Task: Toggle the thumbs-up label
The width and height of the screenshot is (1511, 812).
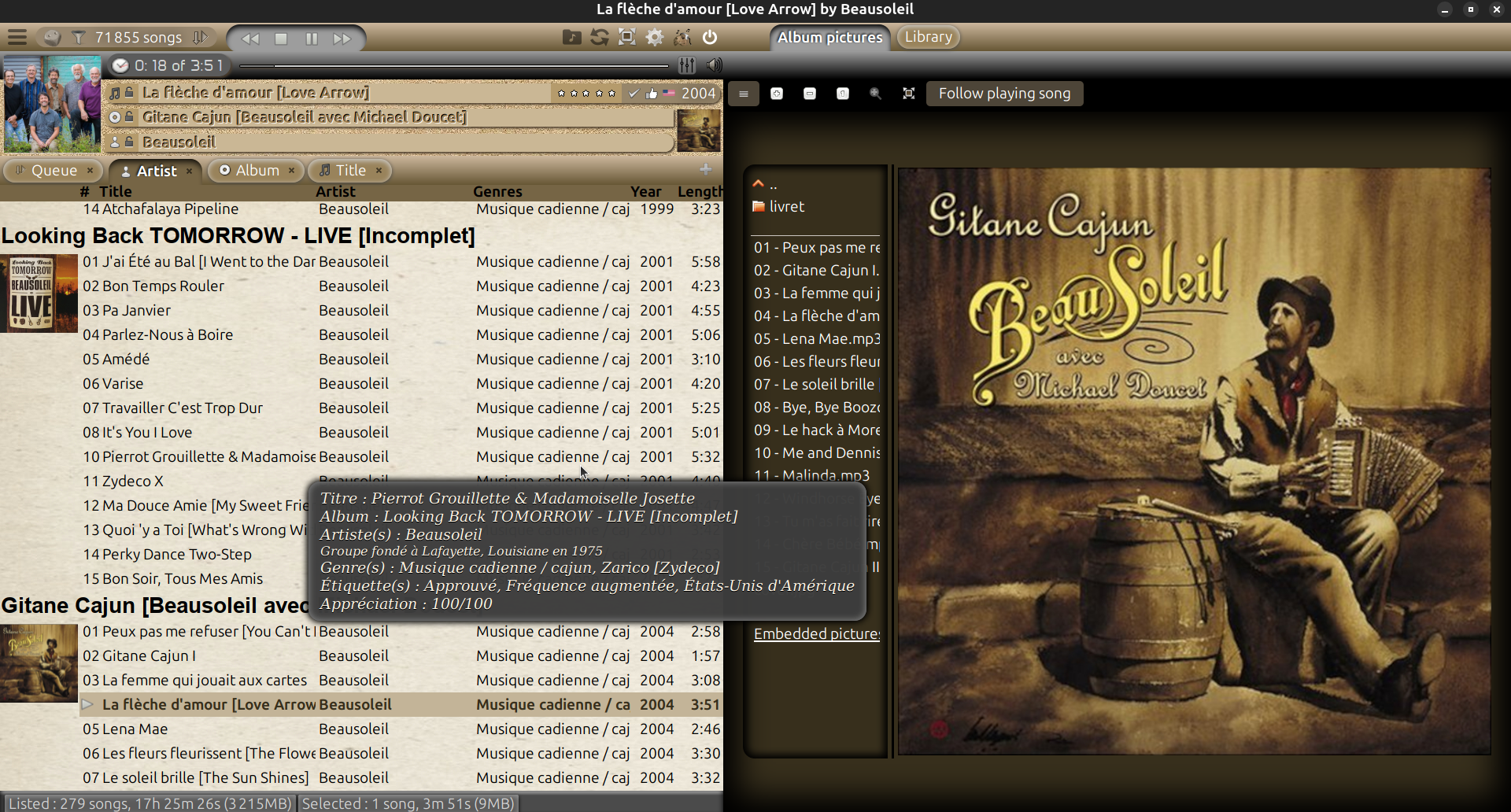Action: click(652, 93)
